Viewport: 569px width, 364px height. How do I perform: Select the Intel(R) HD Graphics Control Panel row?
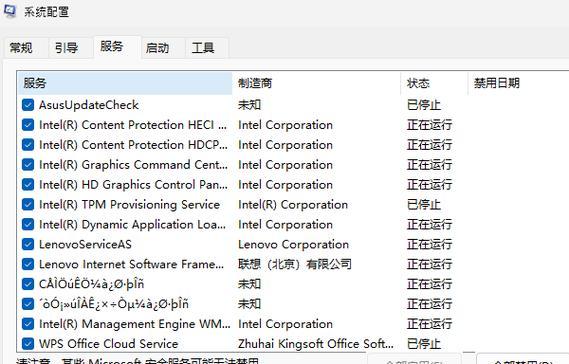click(x=293, y=185)
